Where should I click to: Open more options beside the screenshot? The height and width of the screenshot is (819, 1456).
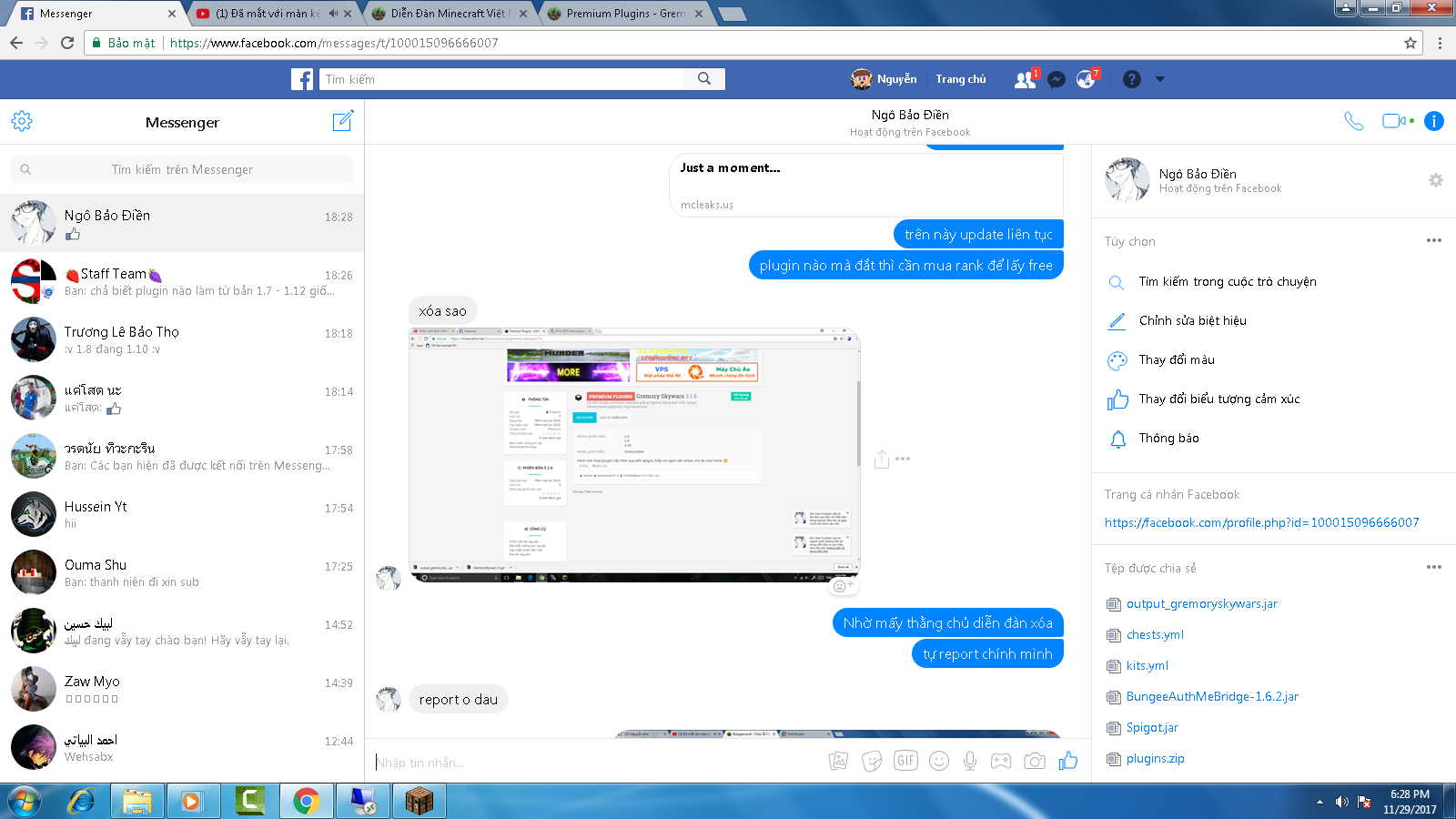click(903, 459)
